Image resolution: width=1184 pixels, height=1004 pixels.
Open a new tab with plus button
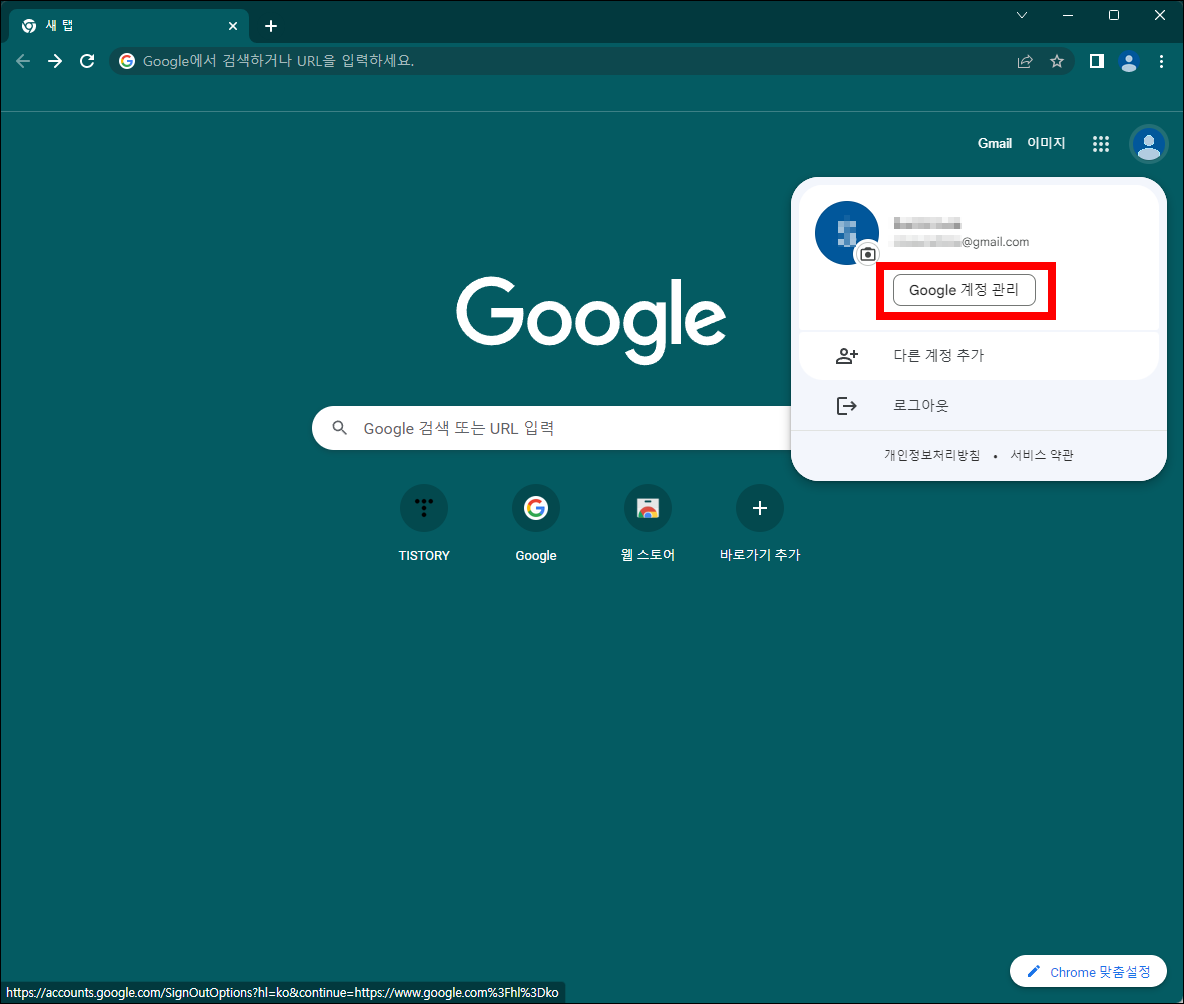coord(270,26)
